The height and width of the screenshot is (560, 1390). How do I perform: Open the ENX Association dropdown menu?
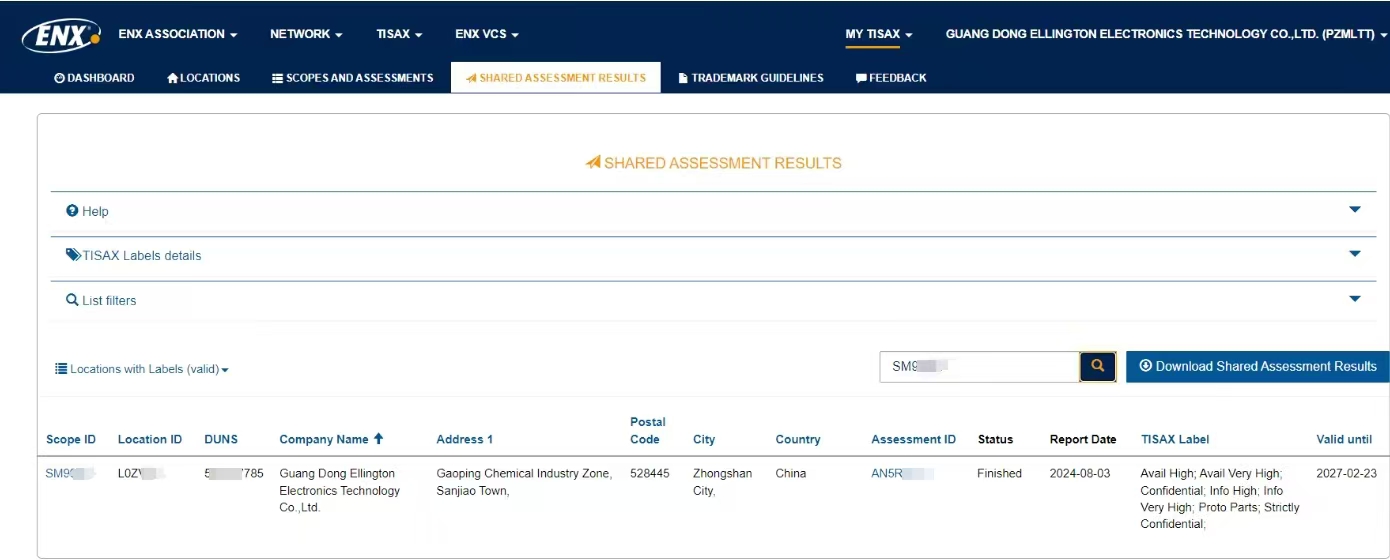coord(178,34)
